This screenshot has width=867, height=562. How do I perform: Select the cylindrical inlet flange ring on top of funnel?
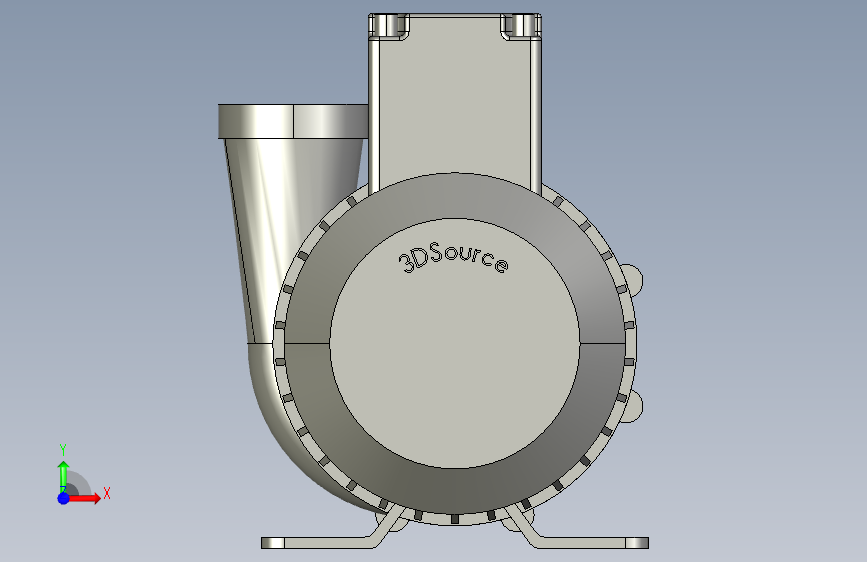[x=293, y=121]
